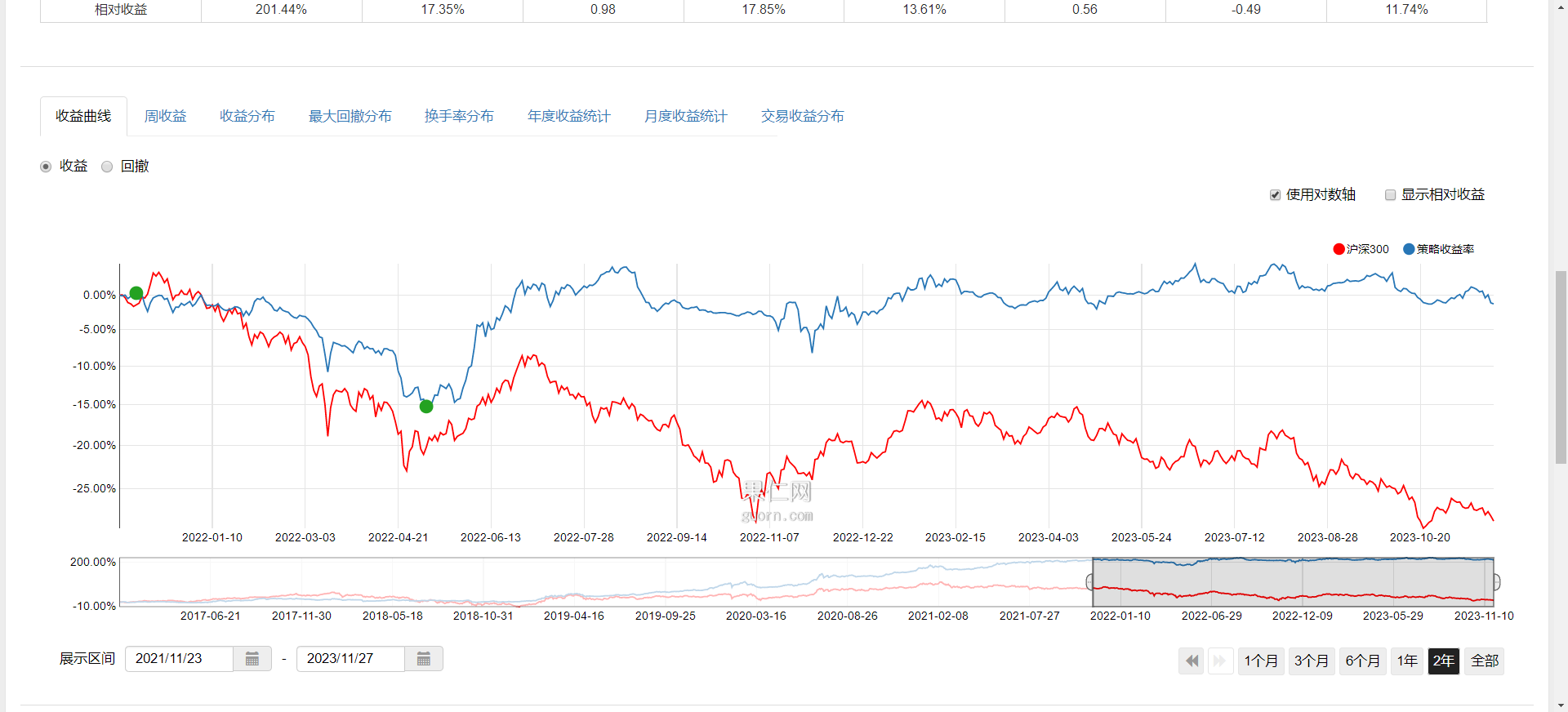Switch to the 周收益 tab
This screenshot has width=1568, height=712.
[165, 116]
